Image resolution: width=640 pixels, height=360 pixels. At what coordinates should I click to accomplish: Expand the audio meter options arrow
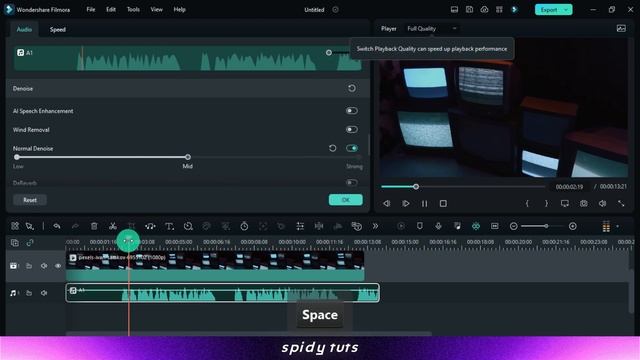[618, 226]
